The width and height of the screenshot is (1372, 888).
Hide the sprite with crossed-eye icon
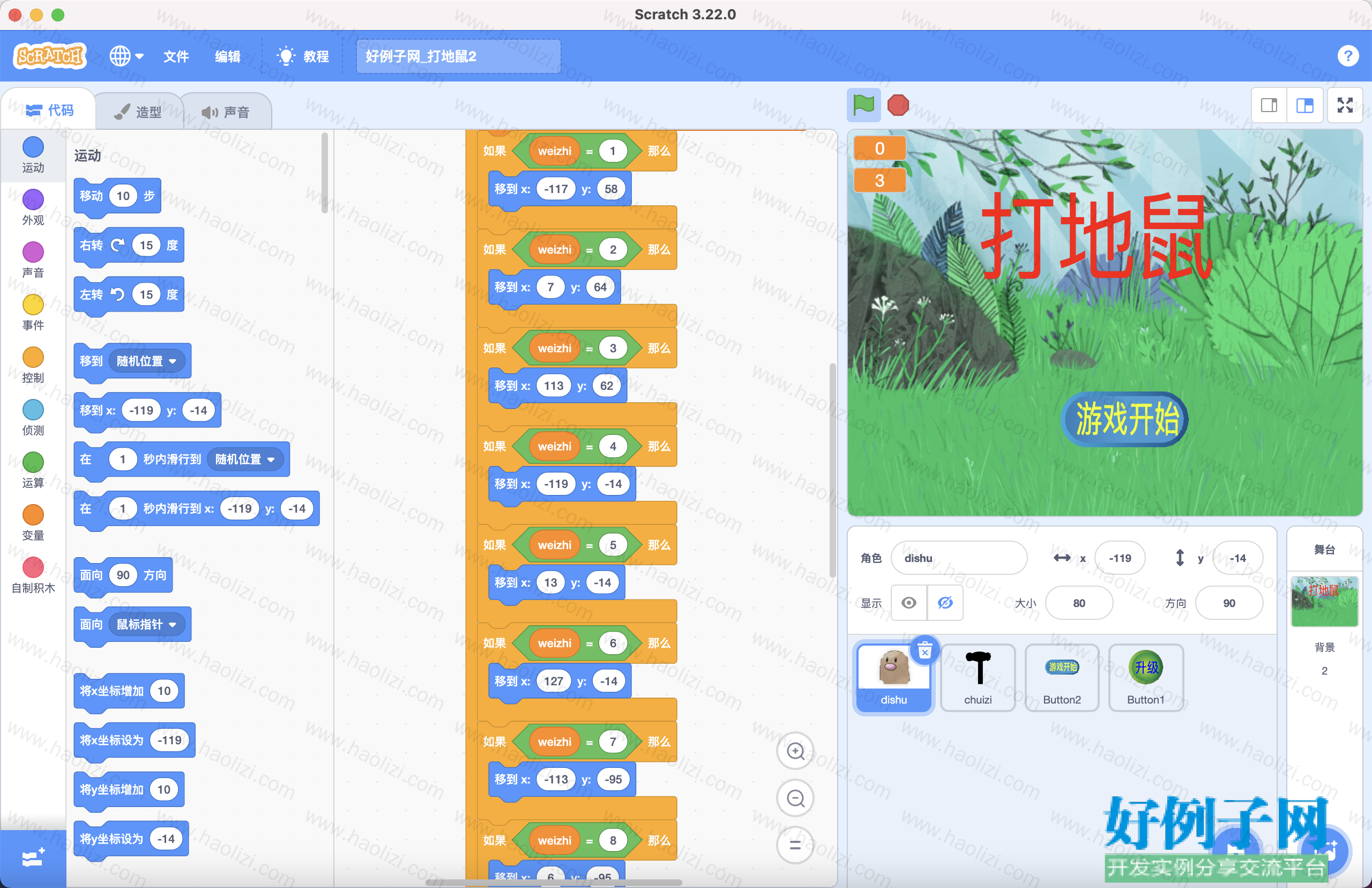point(944,603)
